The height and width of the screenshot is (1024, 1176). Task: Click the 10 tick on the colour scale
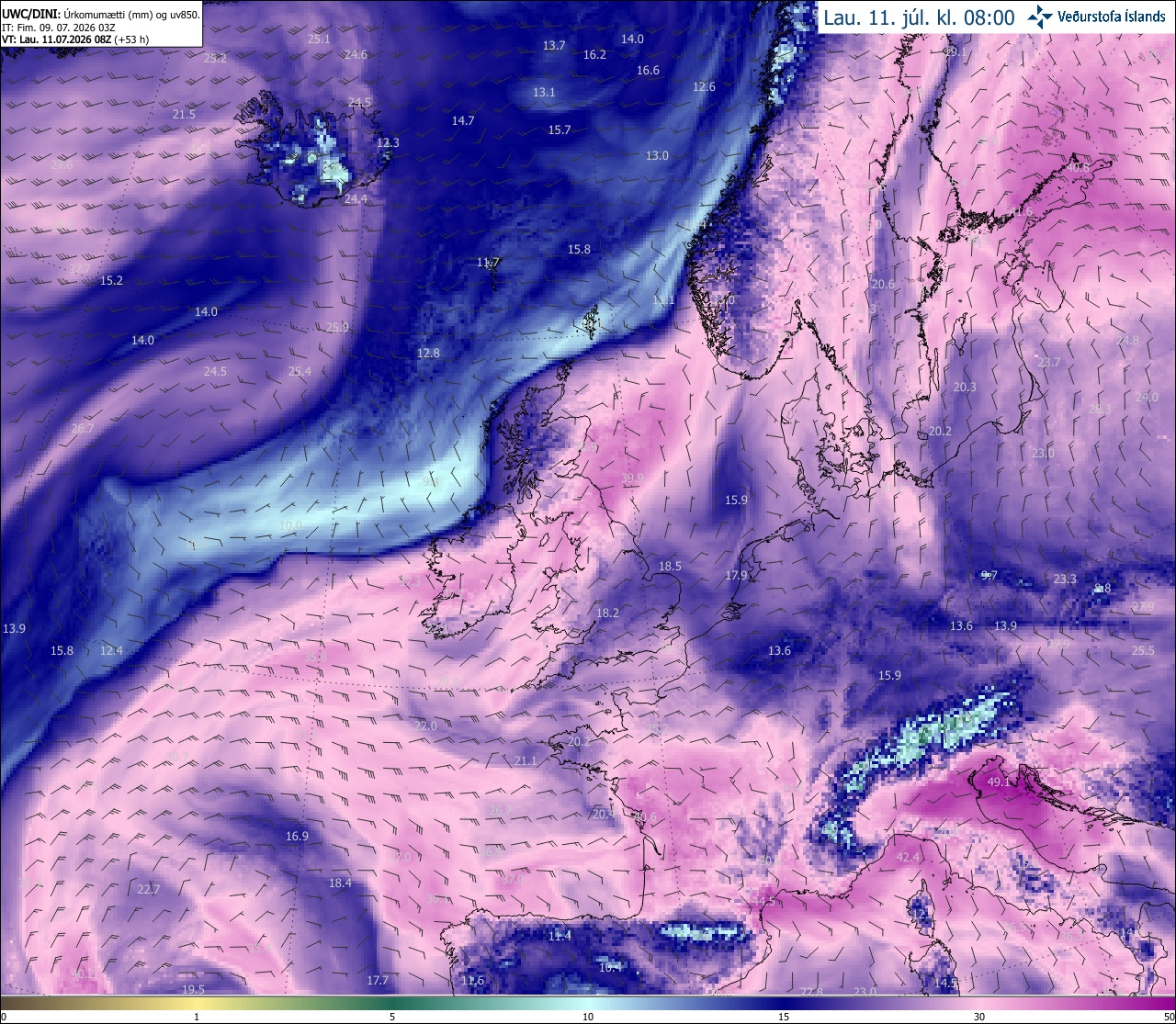coord(588,1017)
